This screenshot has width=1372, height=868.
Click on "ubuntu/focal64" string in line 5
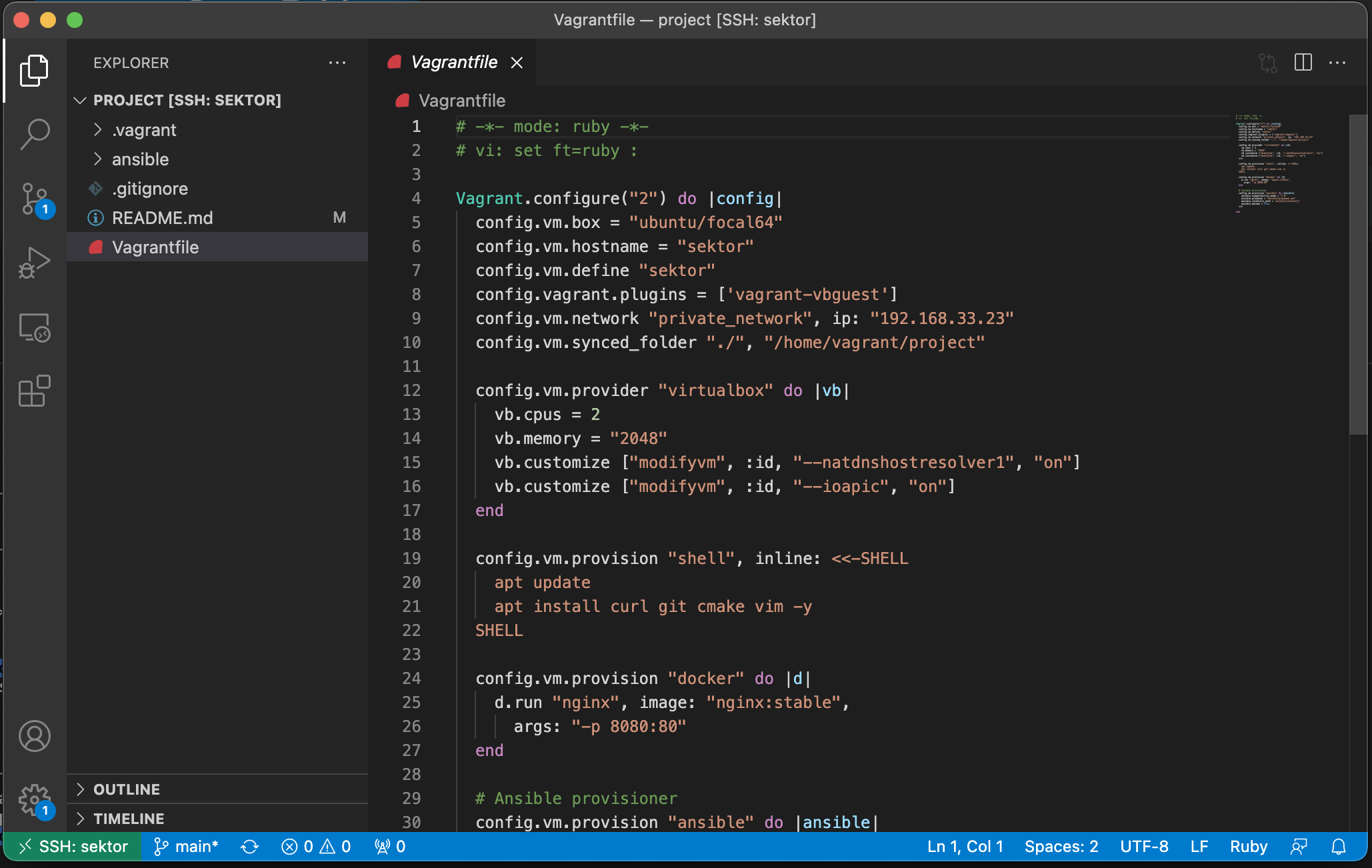(x=705, y=223)
